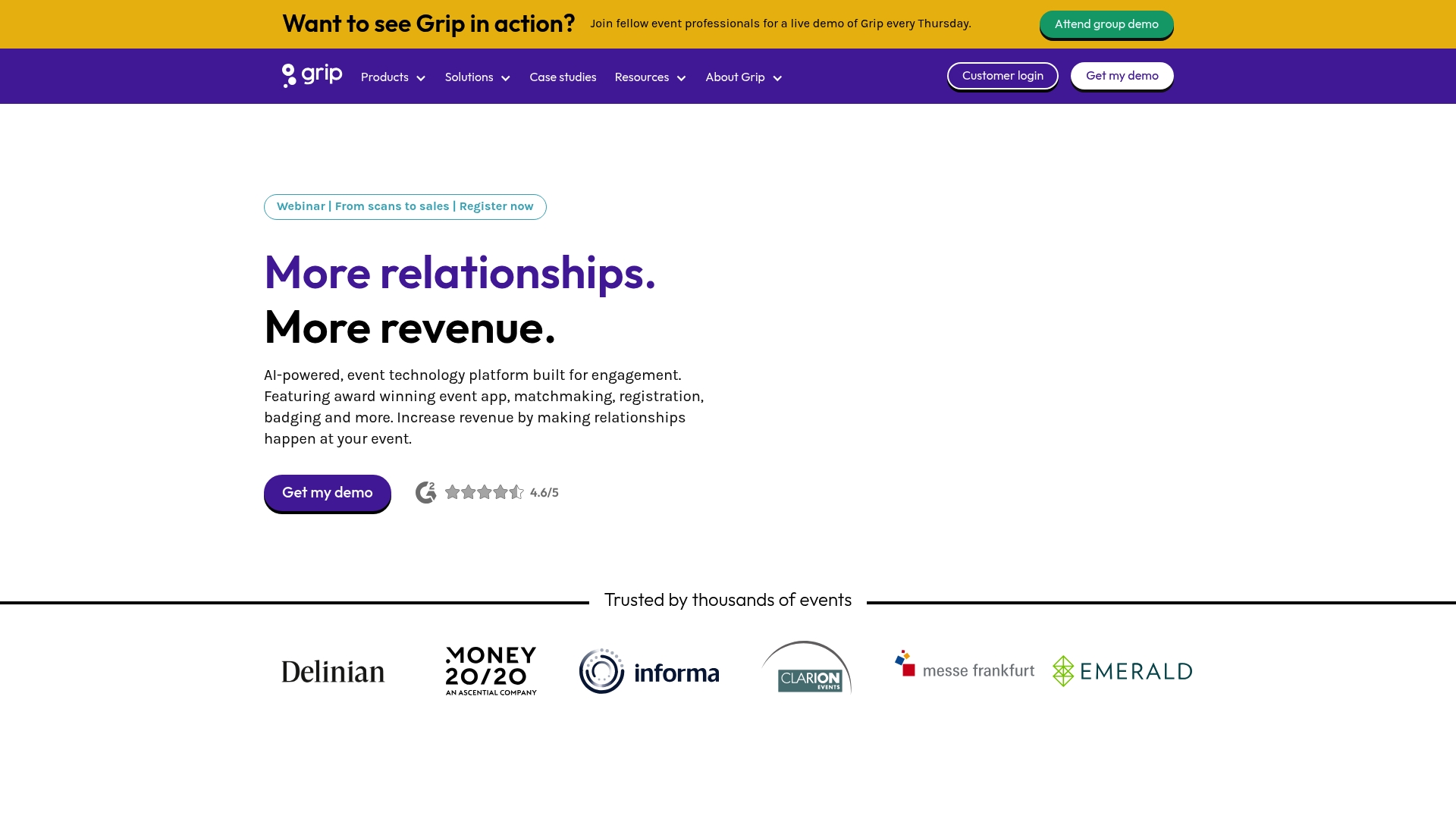The width and height of the screenshot is (1456, 819).
Task: Click the Messe Frankfurt logo
Action: [x=964, y=665]
